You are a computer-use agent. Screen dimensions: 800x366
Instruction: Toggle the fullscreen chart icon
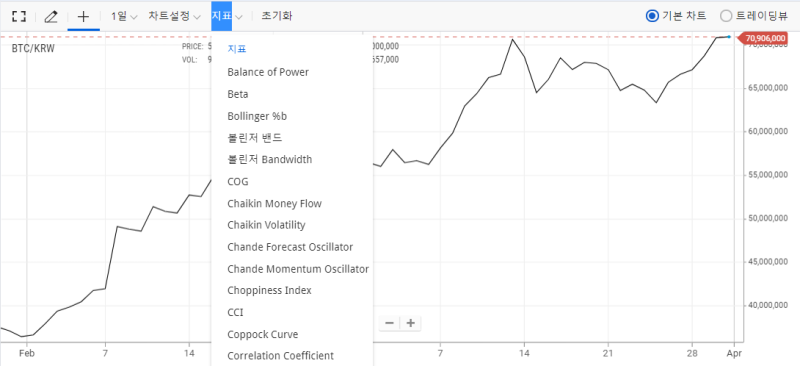pos(19,16)
